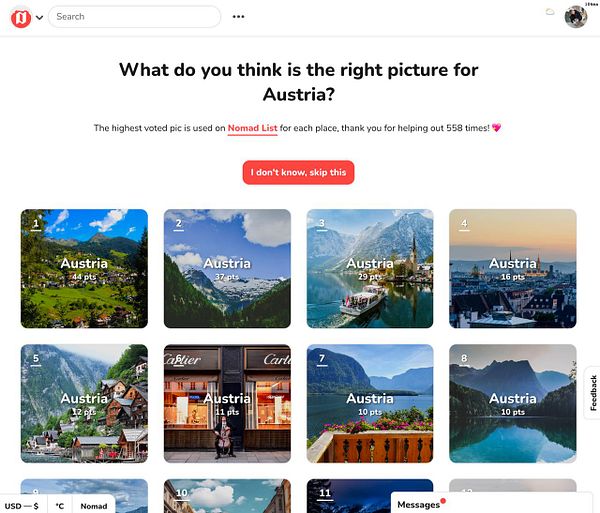Image resolution: width=600 pixels, height=513 pixels.
Task: Choose Austria picture 3 lake boat photo
Action: 370,269
